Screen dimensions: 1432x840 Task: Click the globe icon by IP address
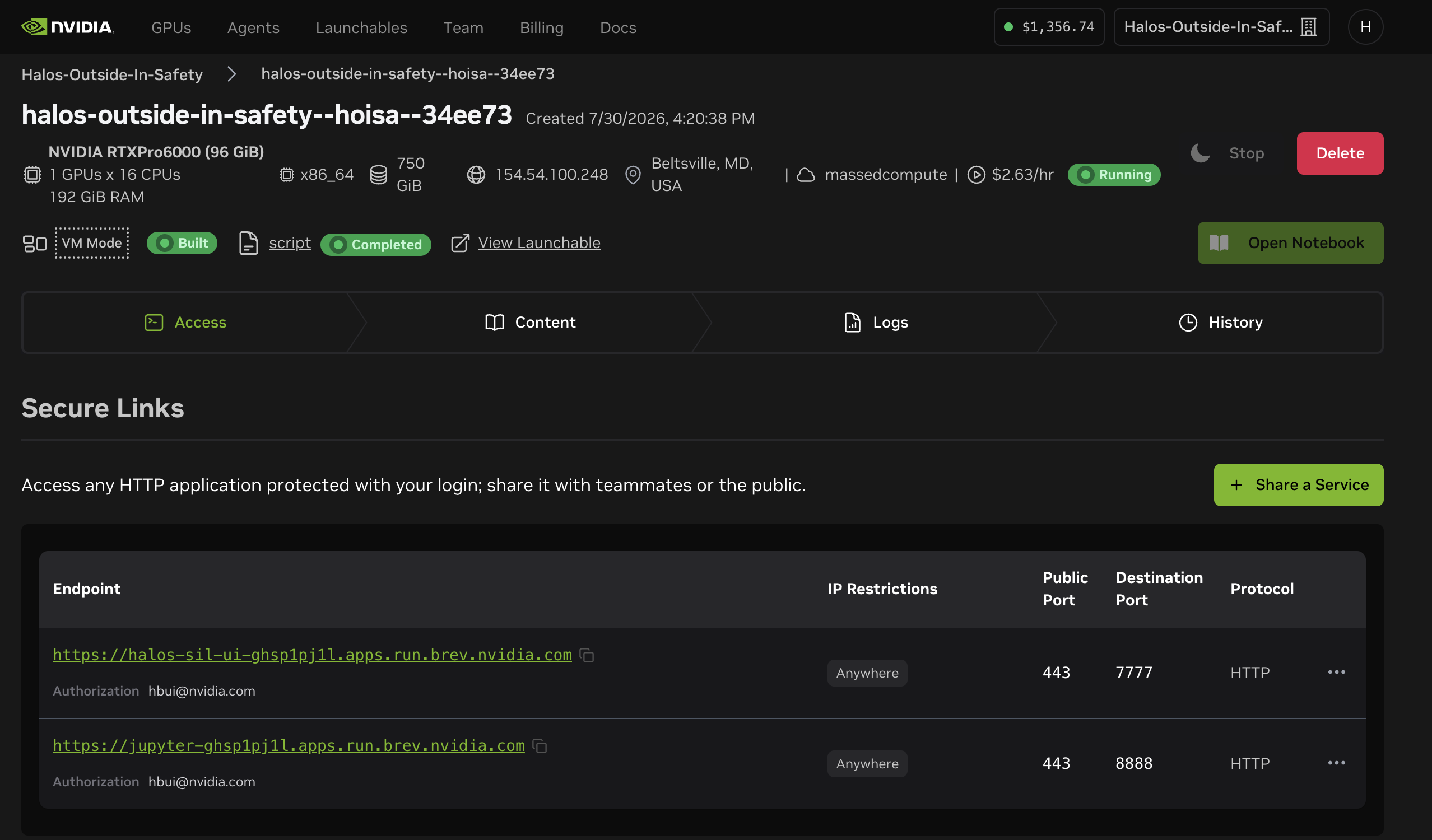[476, 174]
